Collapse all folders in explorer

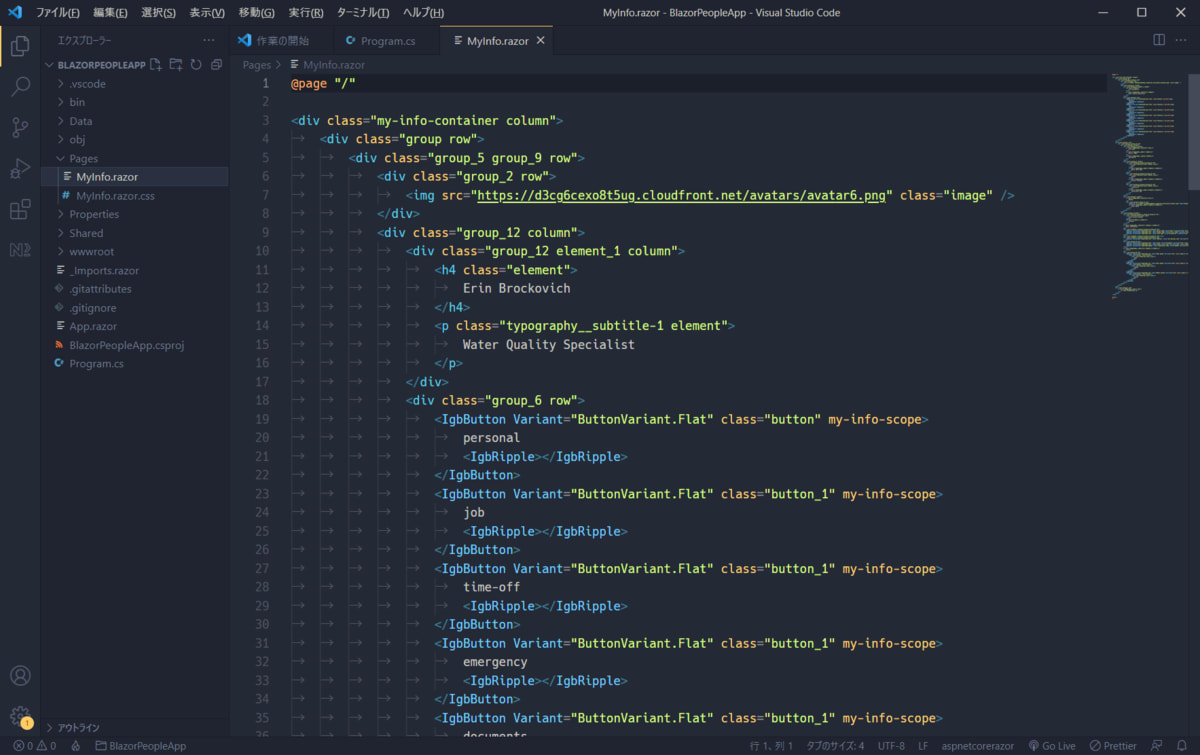point(216,65)
